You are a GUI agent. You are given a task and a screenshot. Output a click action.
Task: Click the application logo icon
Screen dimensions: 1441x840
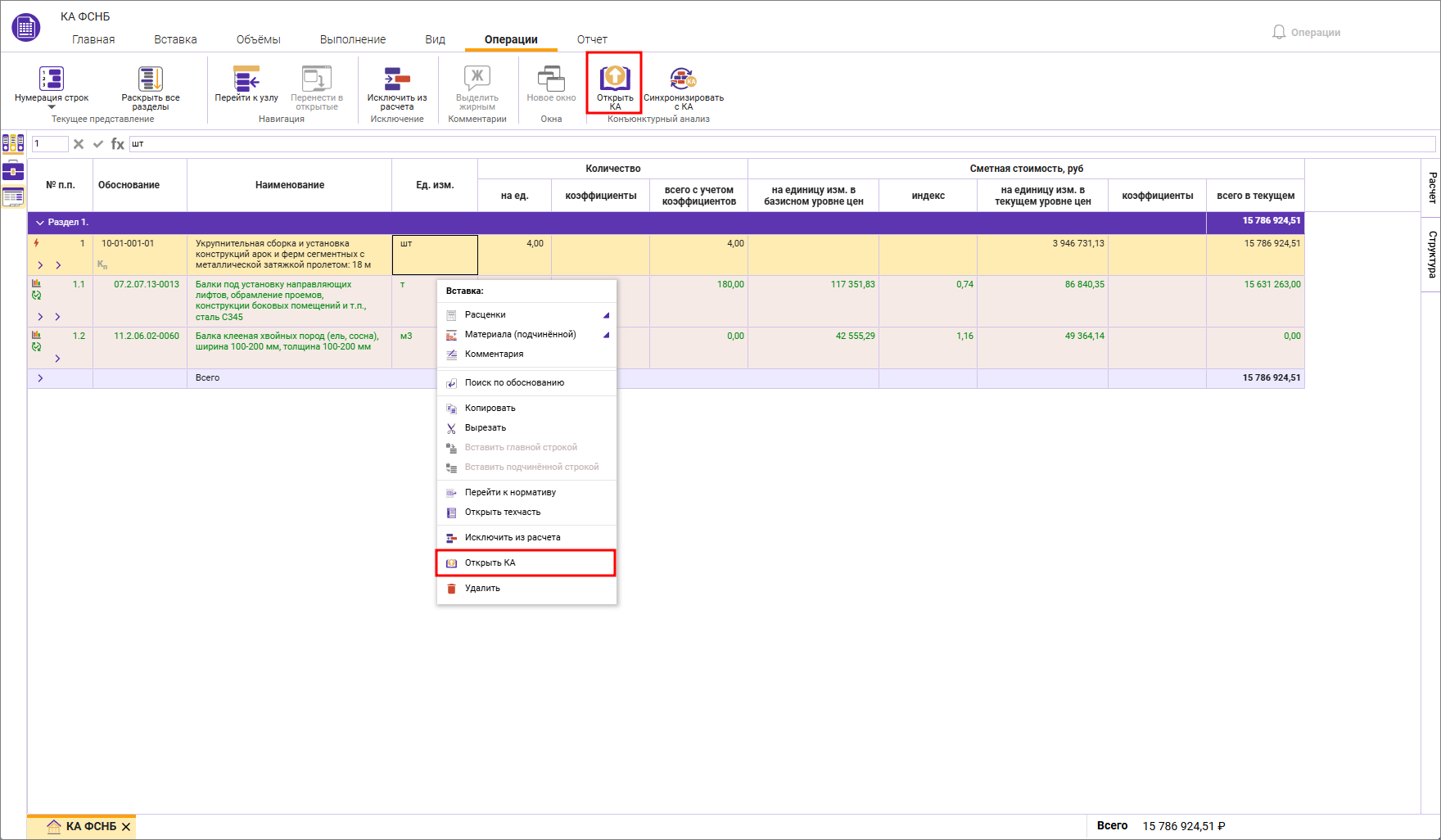[26, 28]
